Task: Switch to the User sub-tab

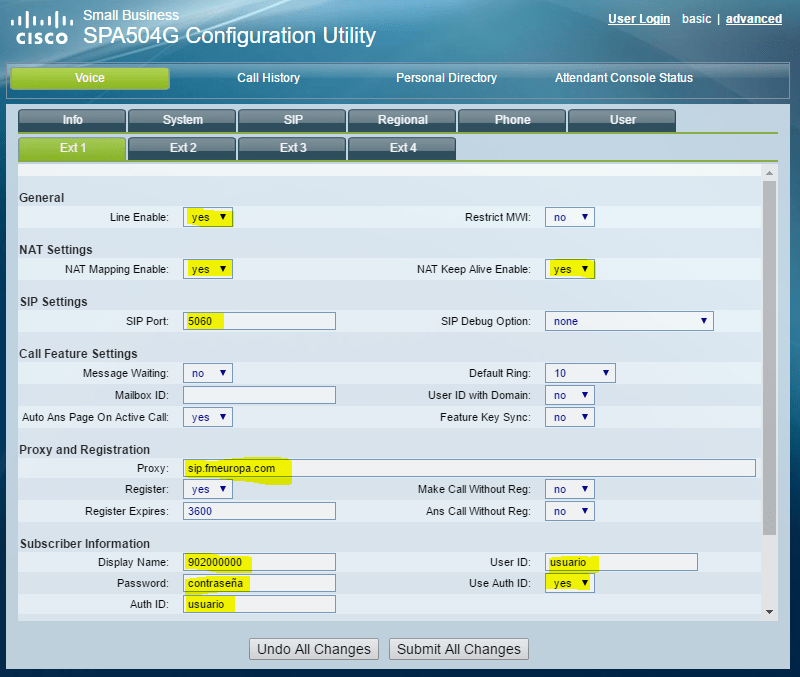Action: tap(622, 120)
